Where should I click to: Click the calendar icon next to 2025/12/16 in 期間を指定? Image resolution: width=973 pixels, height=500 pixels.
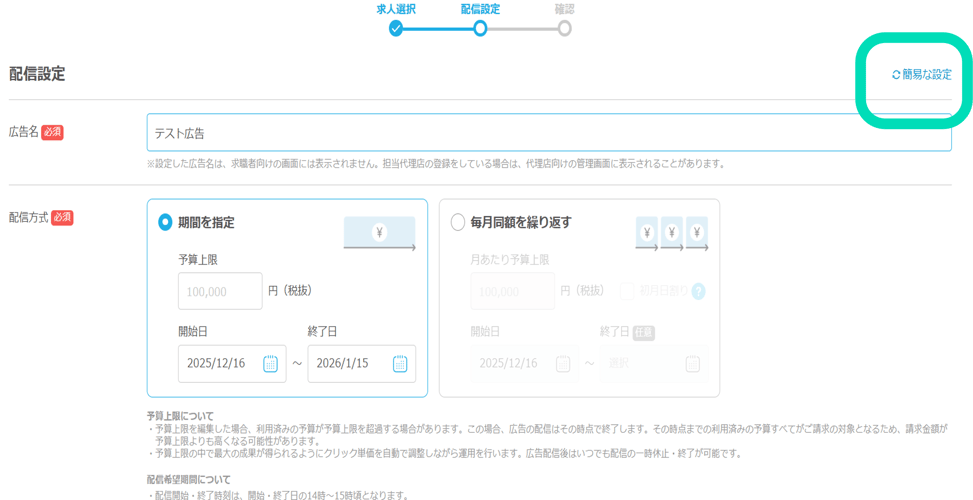[271, 364]
